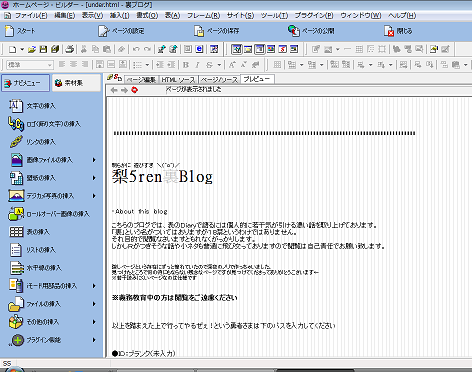The image size is (472, 372).
Task: Switch to the HTMLソース tab
Action: pyautogui.click(x=178, y=80)
